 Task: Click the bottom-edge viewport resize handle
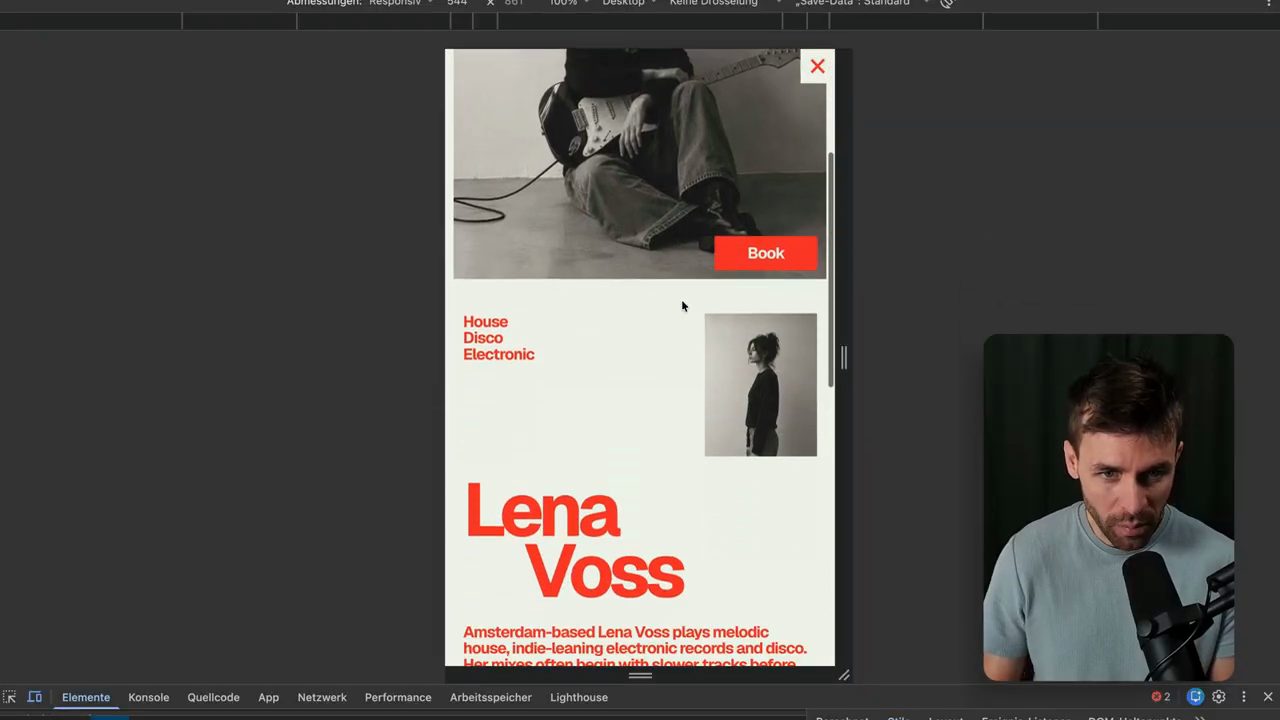tap(640, 676)
